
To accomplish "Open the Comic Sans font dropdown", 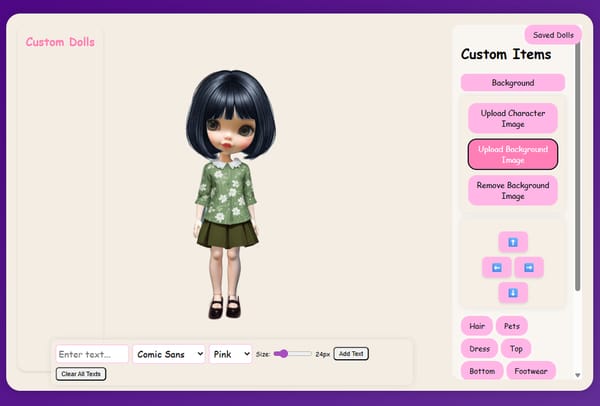I will tap(169, 354).
